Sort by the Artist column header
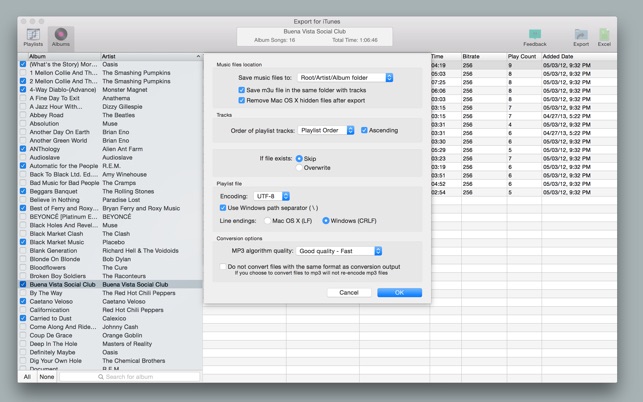 [150, 57]
